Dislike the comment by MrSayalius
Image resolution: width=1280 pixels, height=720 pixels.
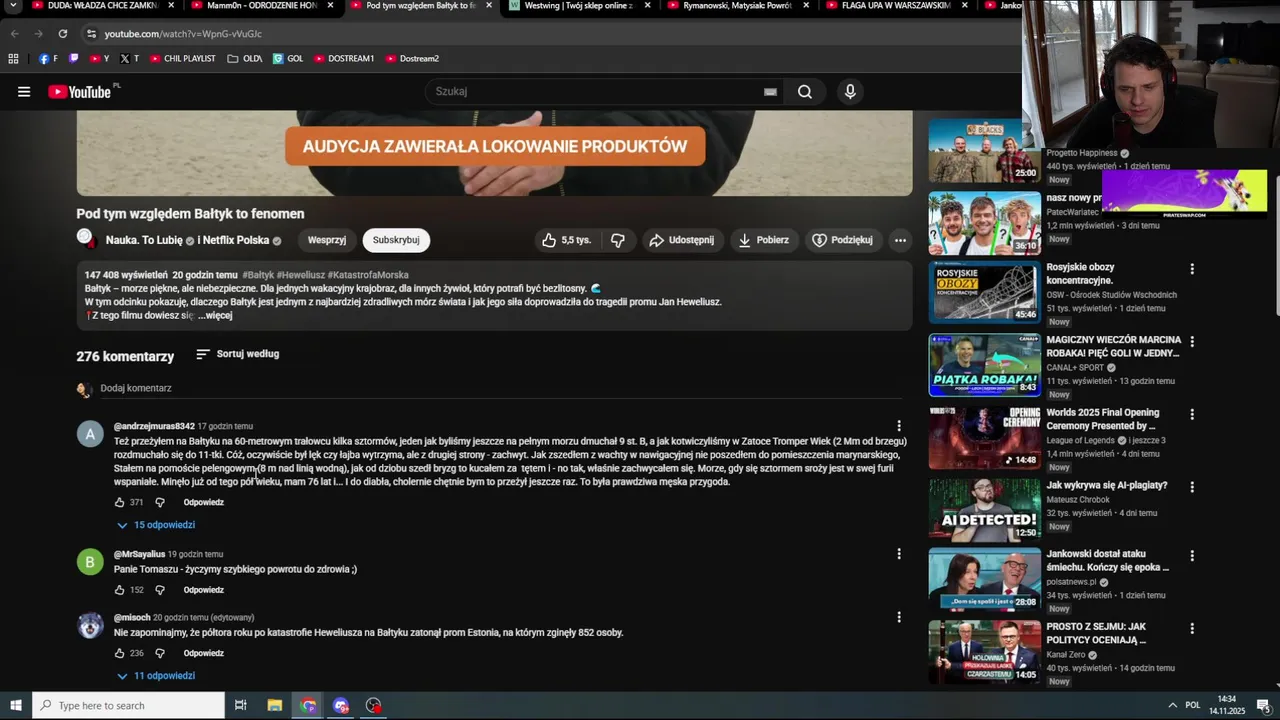pyautogui.click(x=160, y=590)
